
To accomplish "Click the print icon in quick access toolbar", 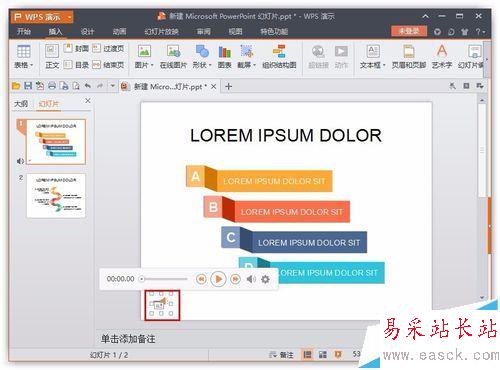I will pyautogui.click(x=52, y=86).
